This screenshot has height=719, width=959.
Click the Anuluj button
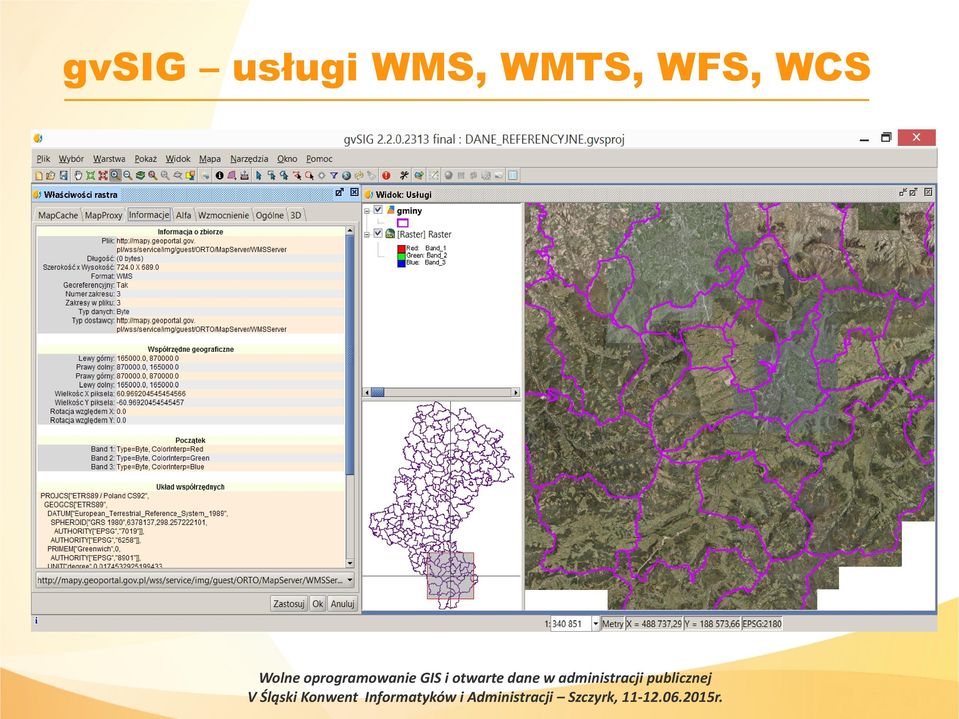tap(342, 603)
